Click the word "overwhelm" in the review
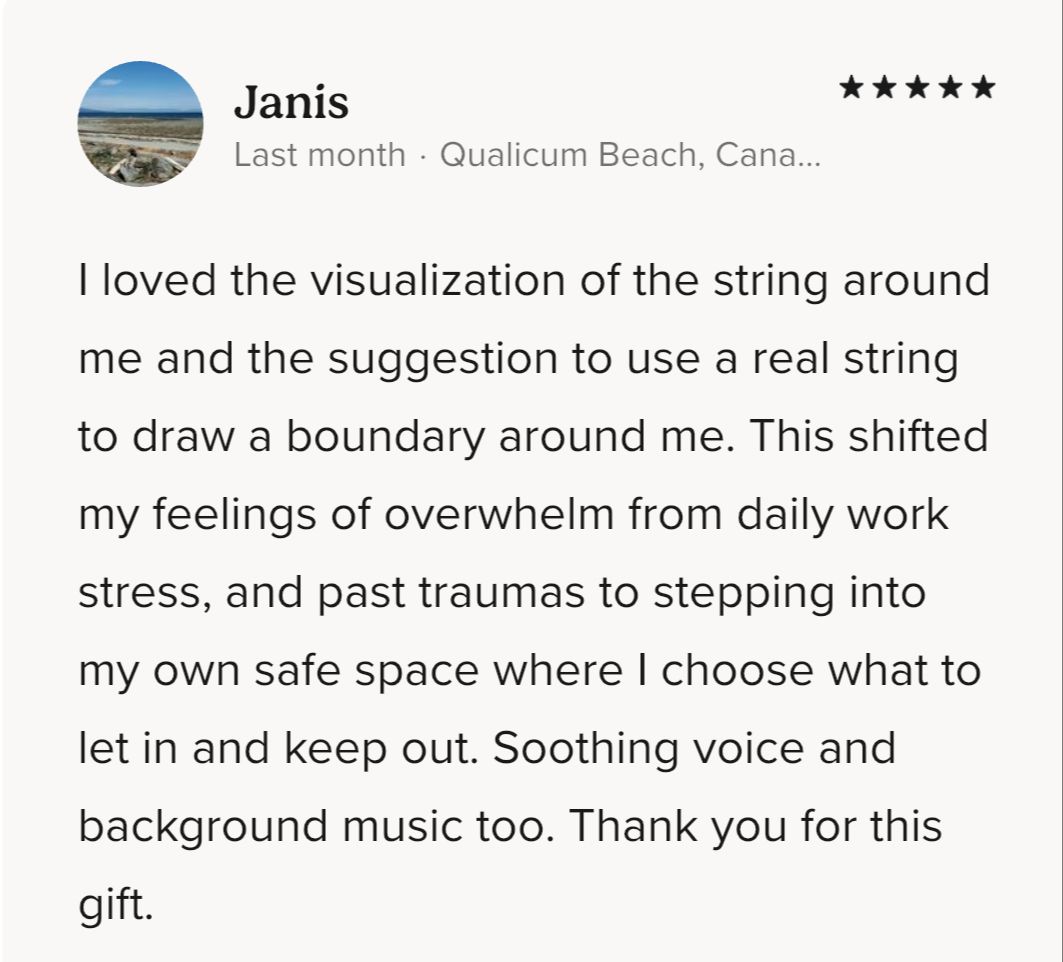 (499, 514)
